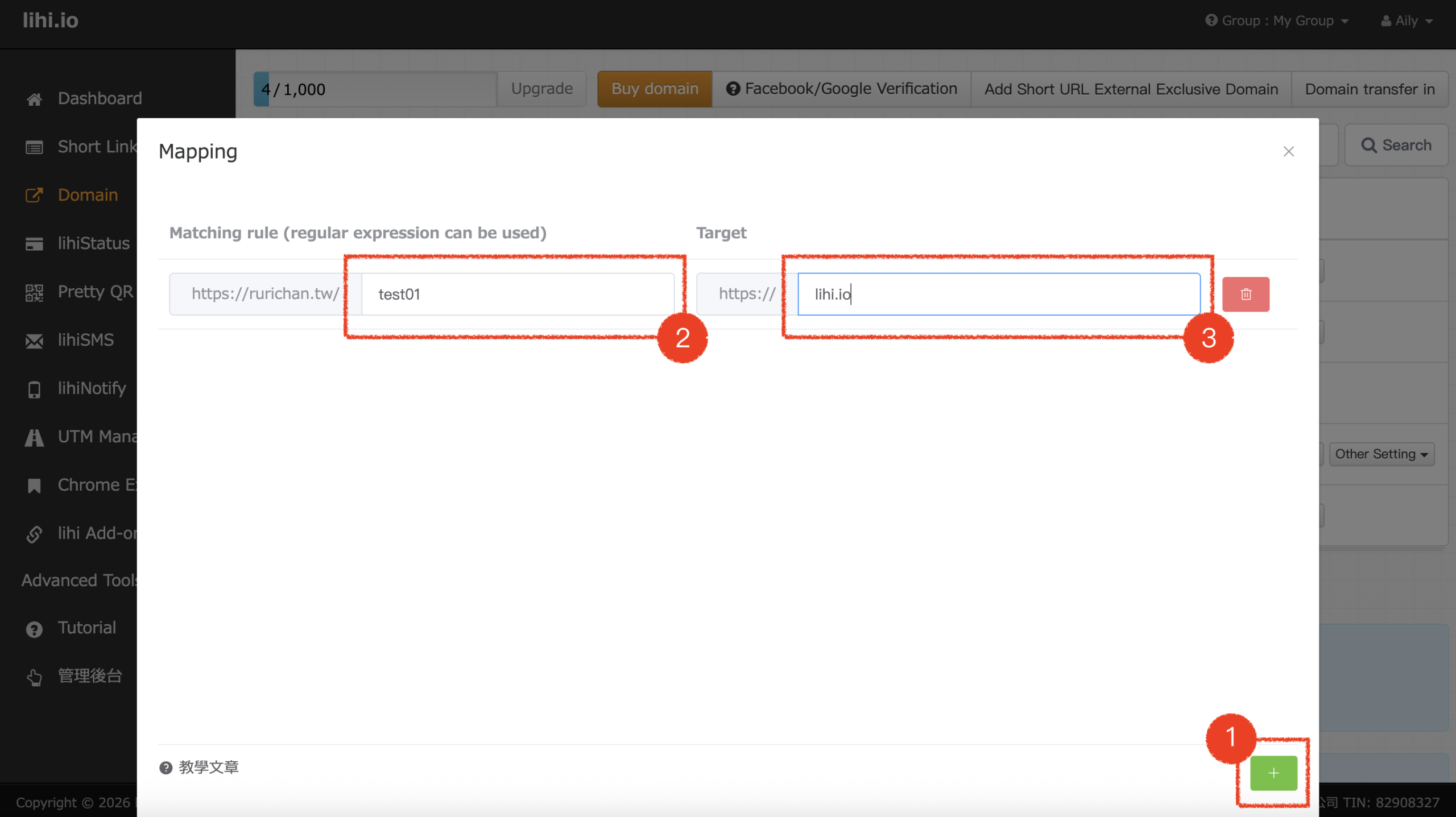1456x817 pixels.
Task: Click the matching rule test01 input field
Action: [518, 294]
